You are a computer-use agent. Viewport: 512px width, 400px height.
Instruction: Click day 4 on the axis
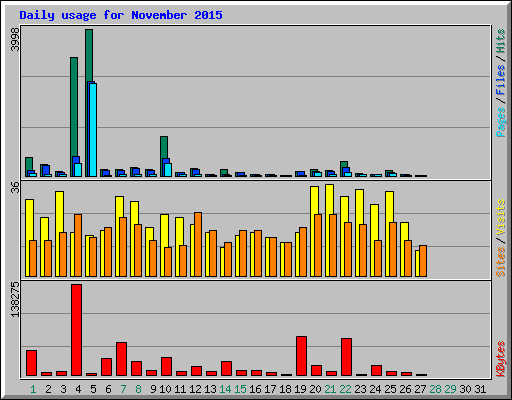point(78,389)
